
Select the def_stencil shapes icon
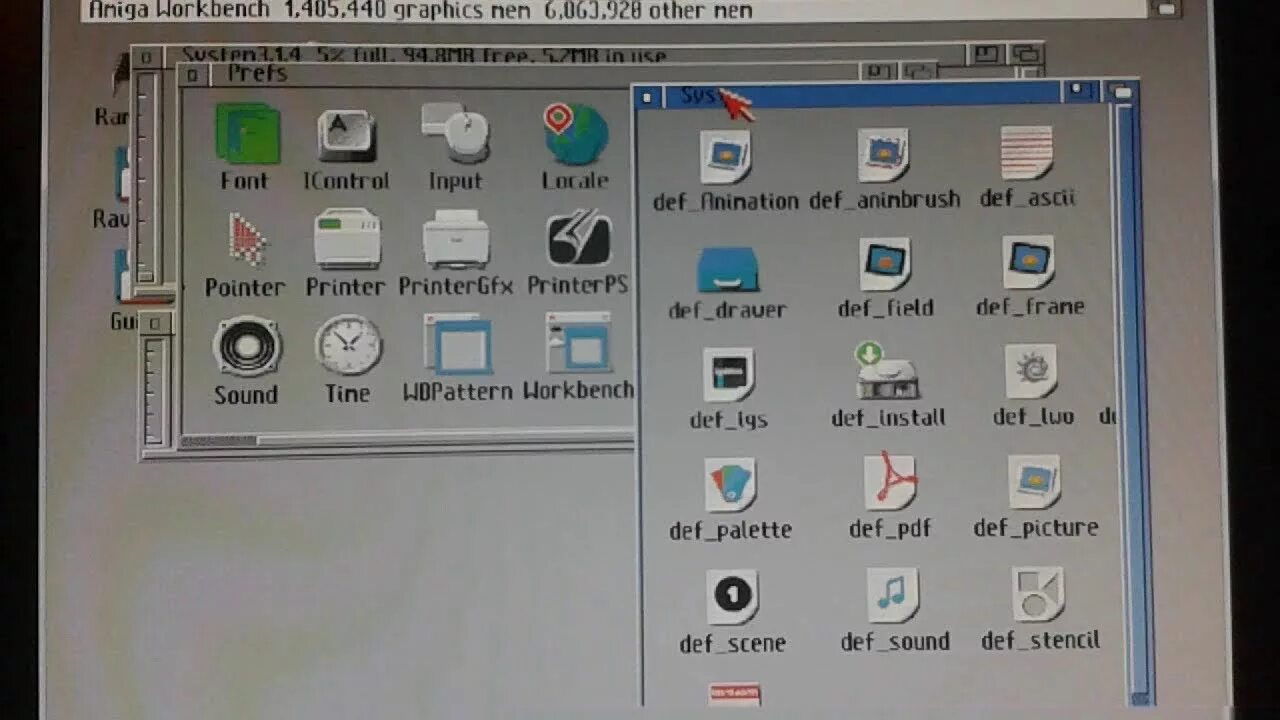pyautogui.click(x=1037, y=594)
